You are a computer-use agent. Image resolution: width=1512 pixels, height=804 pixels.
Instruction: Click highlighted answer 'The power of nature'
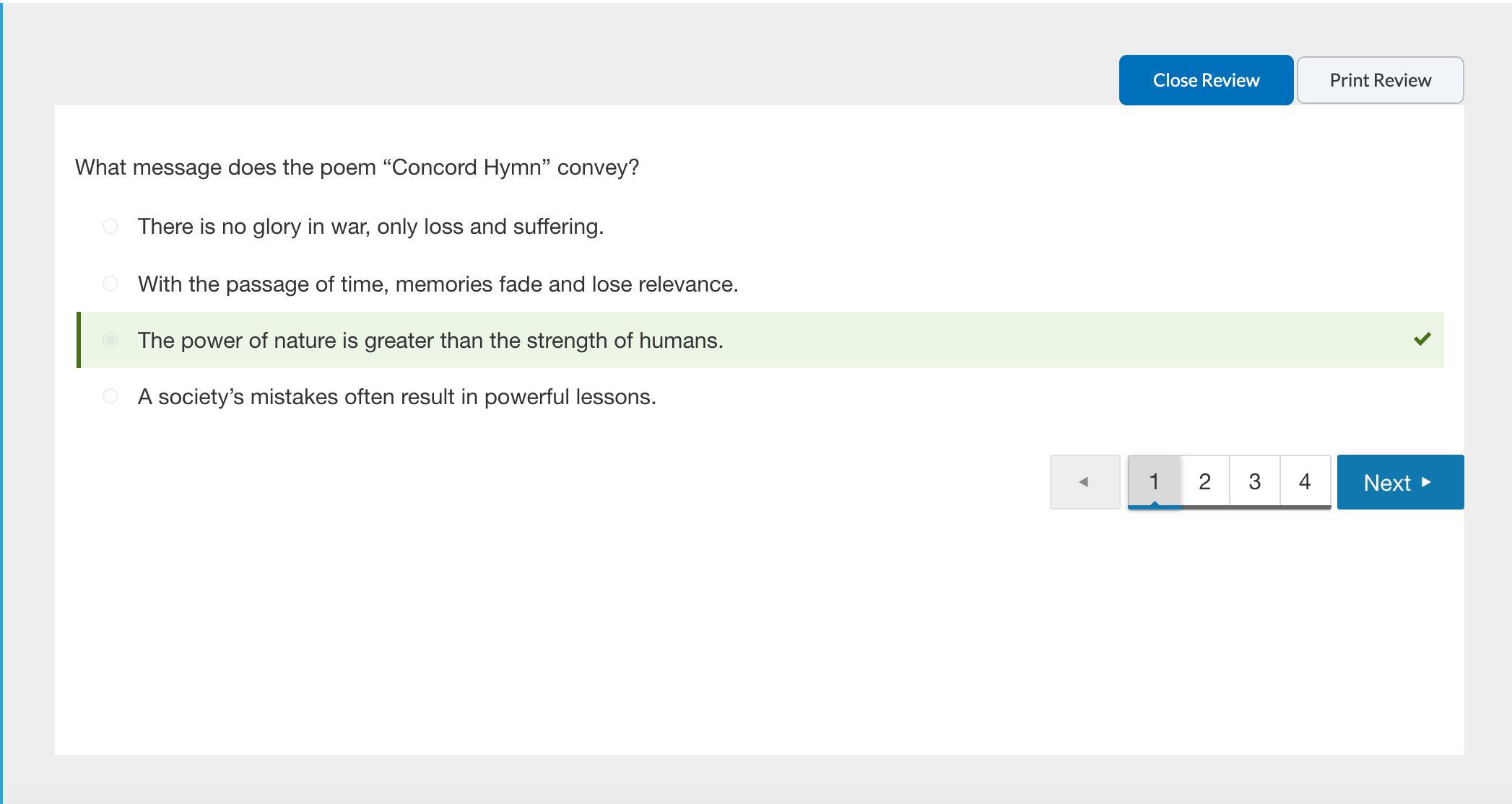click(x=430, y=341)
